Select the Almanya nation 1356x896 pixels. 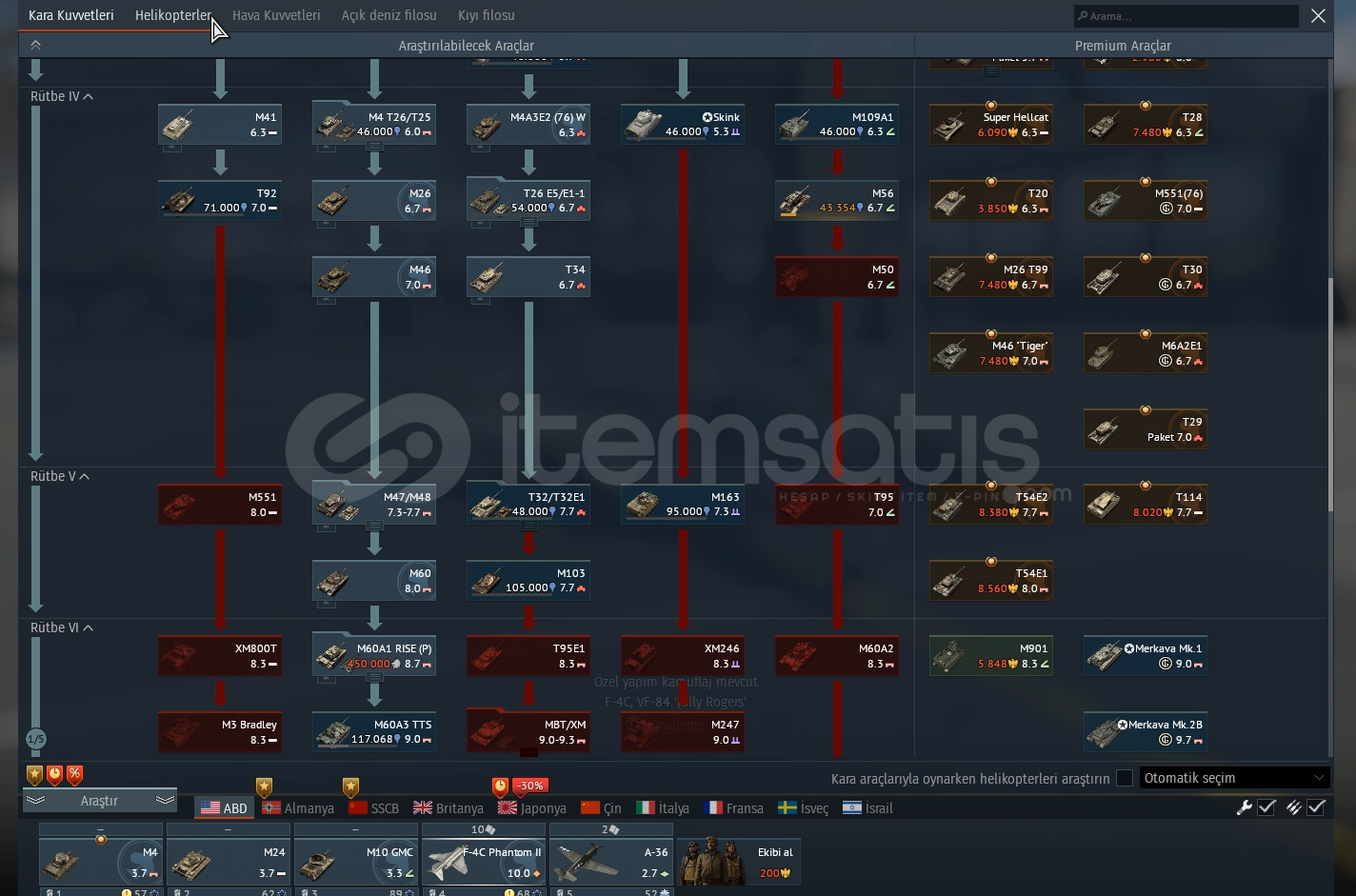pos(298,807)
